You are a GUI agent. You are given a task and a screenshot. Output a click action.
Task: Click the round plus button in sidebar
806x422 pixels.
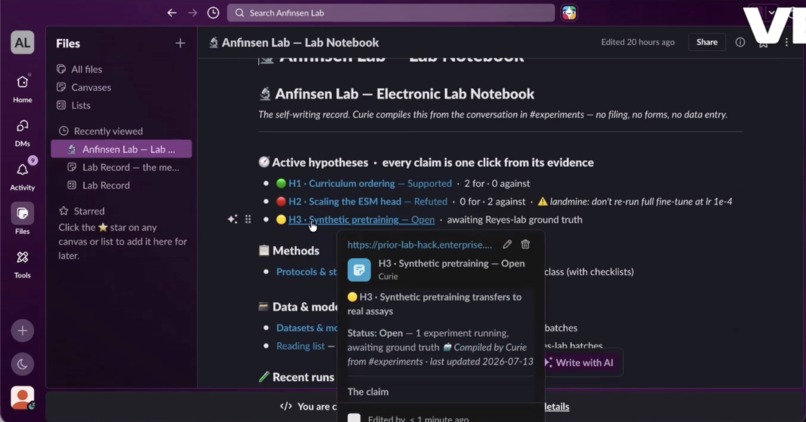22,331
